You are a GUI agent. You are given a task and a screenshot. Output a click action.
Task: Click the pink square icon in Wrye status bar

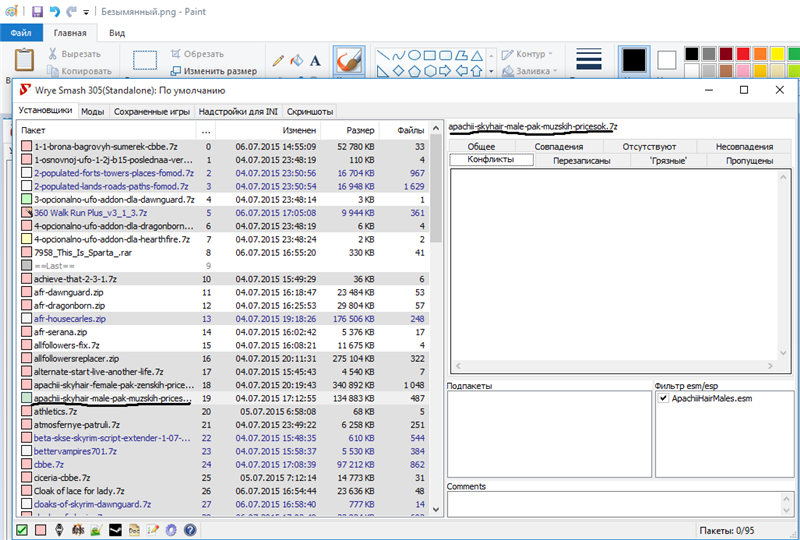click(40, 530)
